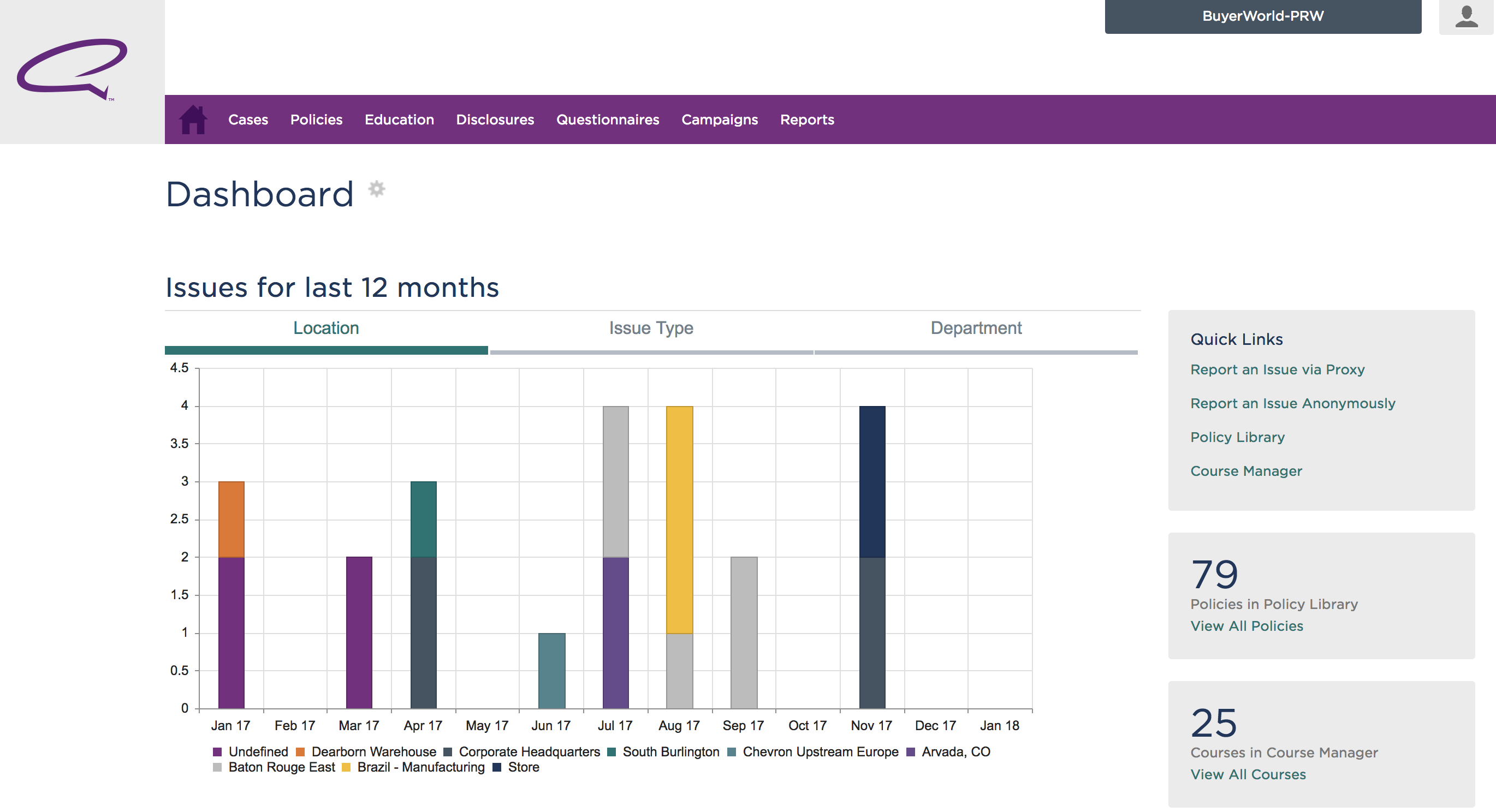
Task: Open the BuyerWorld-PRW account selector
Action: pyautogui.click(x=1262, y=16)
